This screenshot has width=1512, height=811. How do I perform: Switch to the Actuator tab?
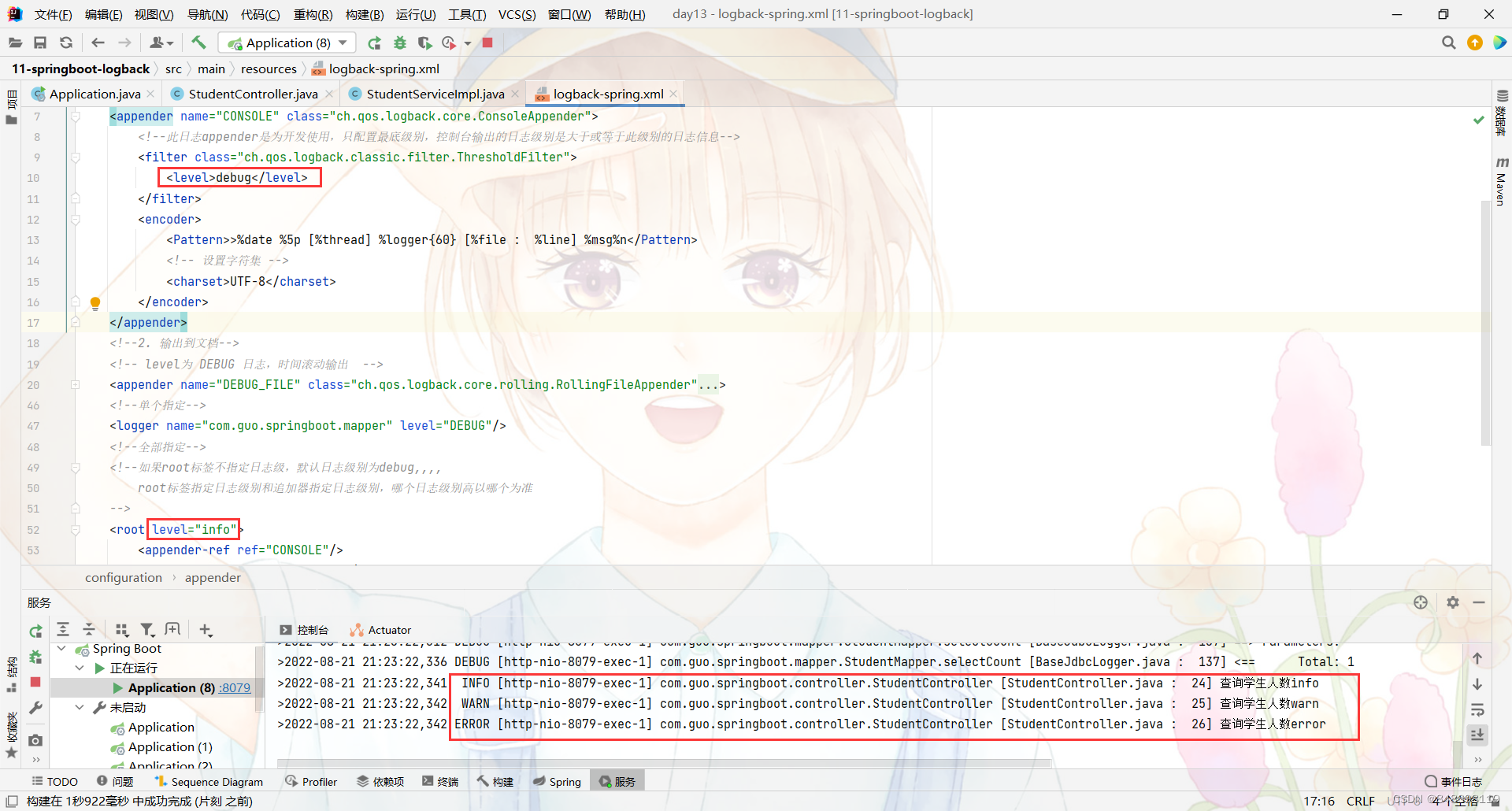[381, 630]
